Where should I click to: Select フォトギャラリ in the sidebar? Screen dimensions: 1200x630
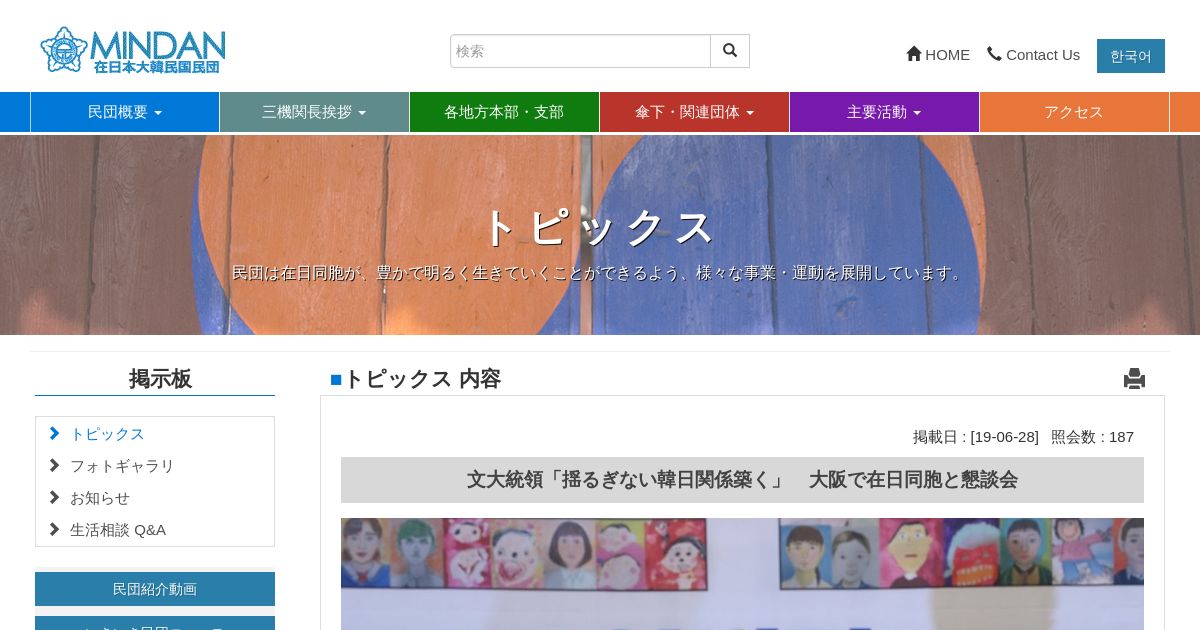pos(122,466)
